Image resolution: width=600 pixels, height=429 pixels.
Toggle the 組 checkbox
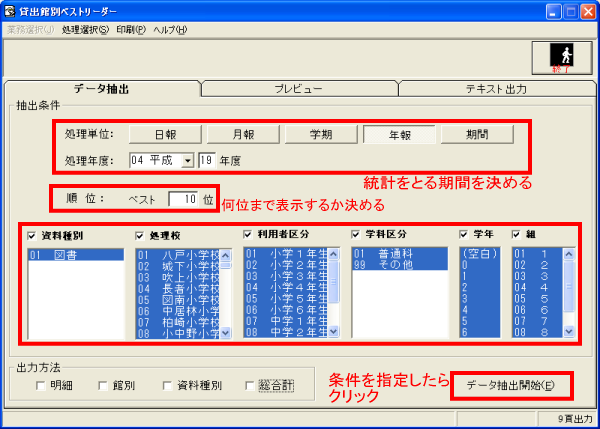click(516, 234)
